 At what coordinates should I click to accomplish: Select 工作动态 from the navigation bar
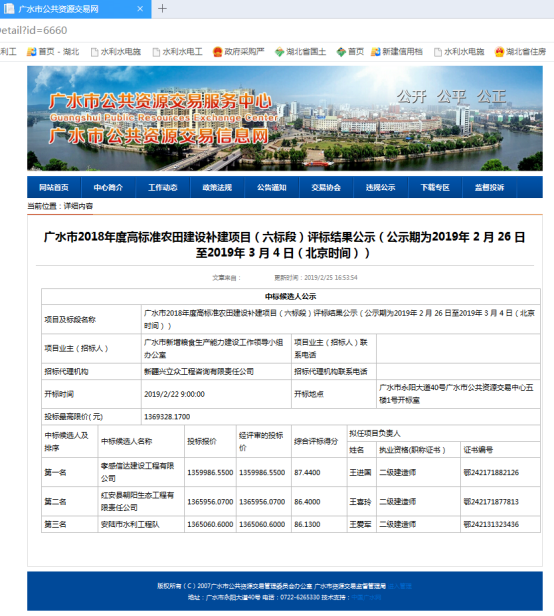(x=163, y=187)
